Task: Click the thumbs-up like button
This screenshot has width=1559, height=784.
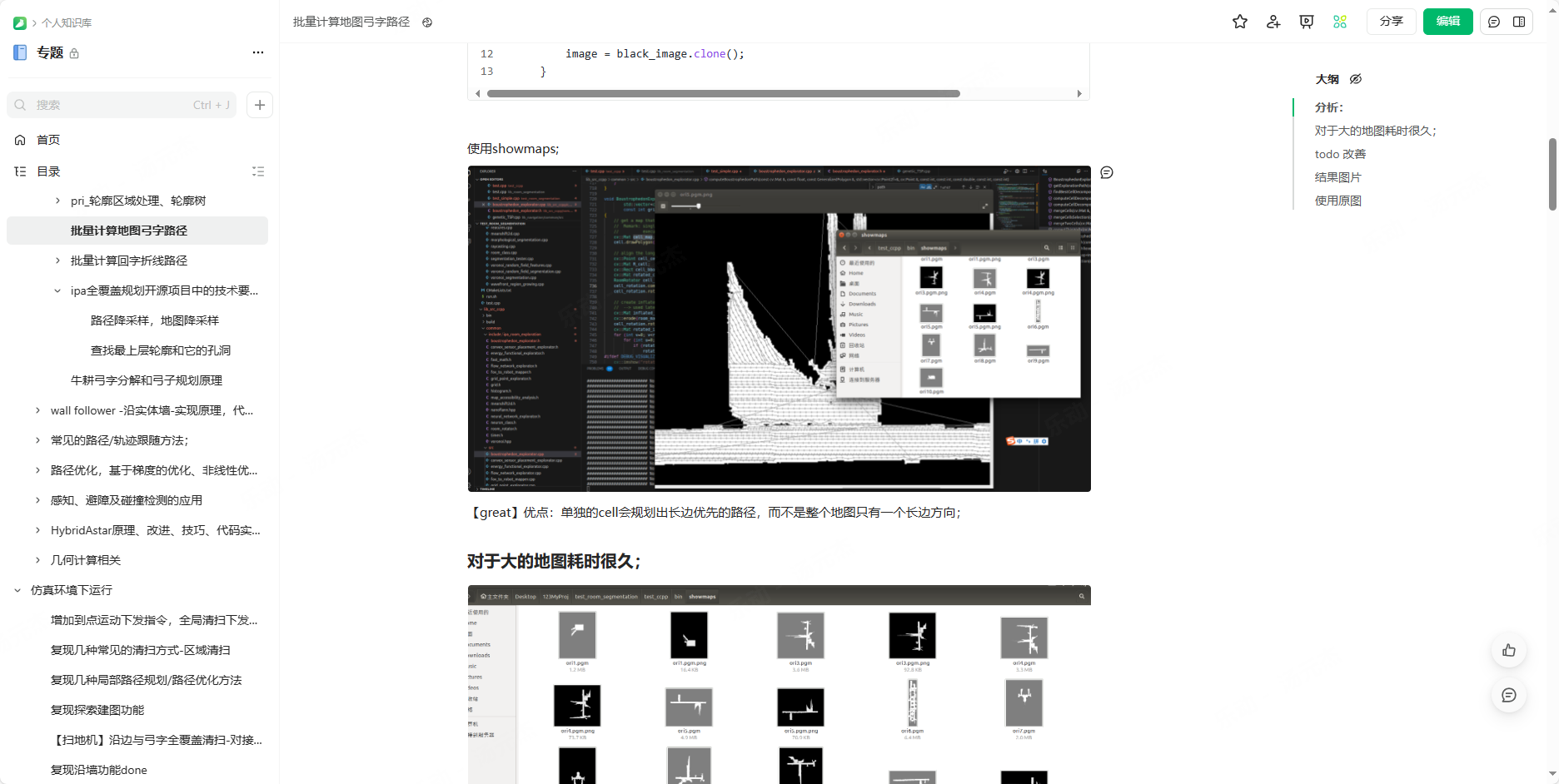Action: (x=1509, y=650)
